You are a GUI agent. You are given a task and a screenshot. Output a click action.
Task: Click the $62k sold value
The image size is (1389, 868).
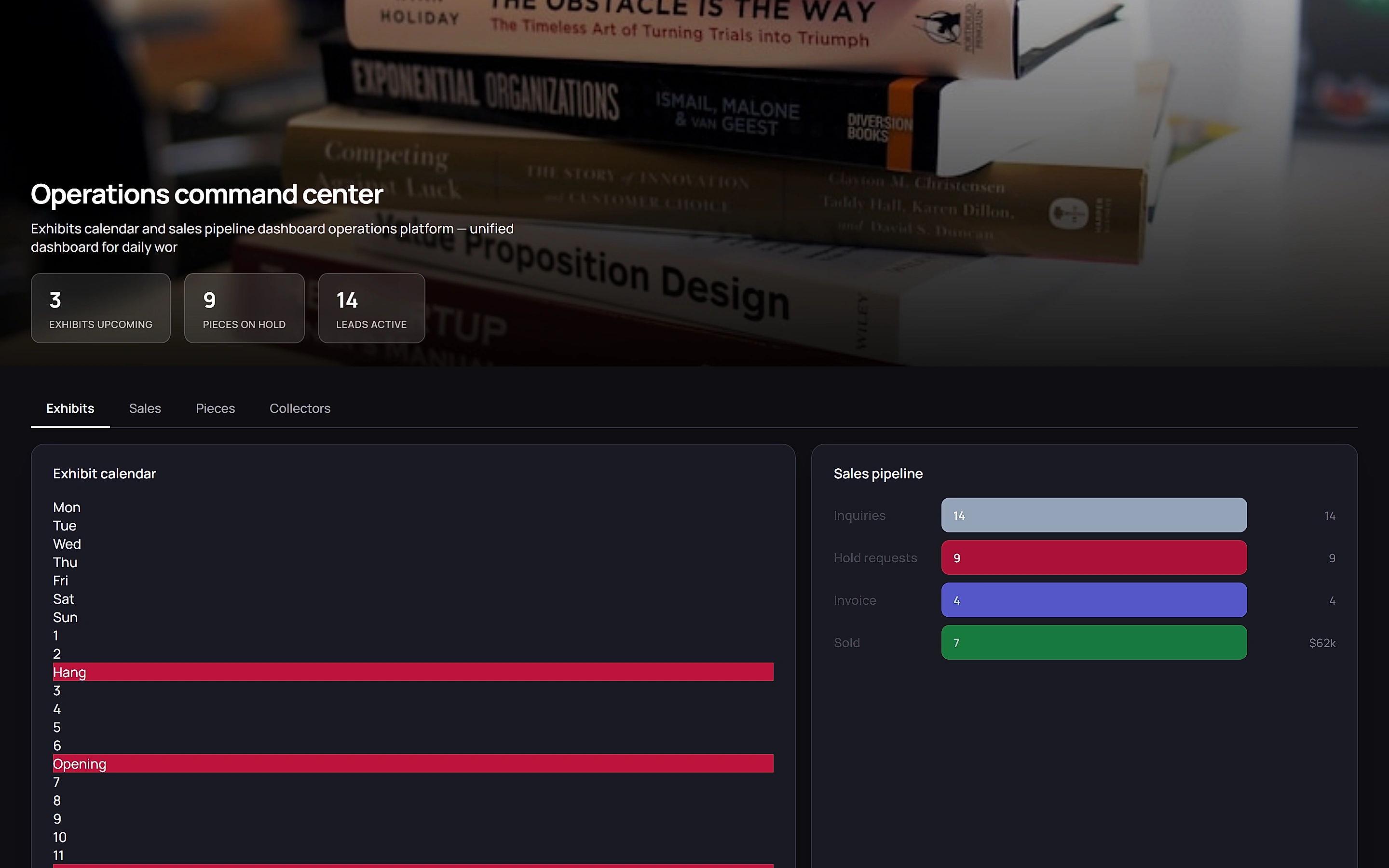[x=1322, y=643]
